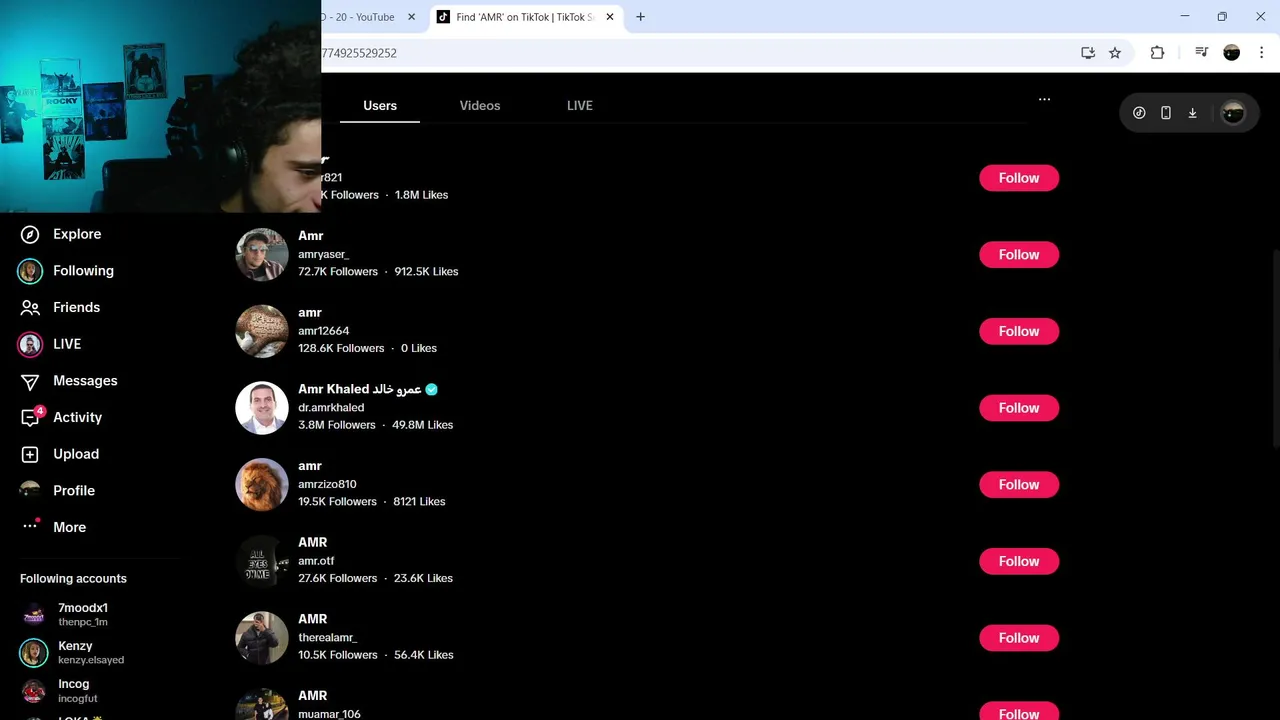The width and height of the screenshot is (1280, 720).
Task: Open the Chrome extensions puzzle icon
Action: (x=1157, y=53)
